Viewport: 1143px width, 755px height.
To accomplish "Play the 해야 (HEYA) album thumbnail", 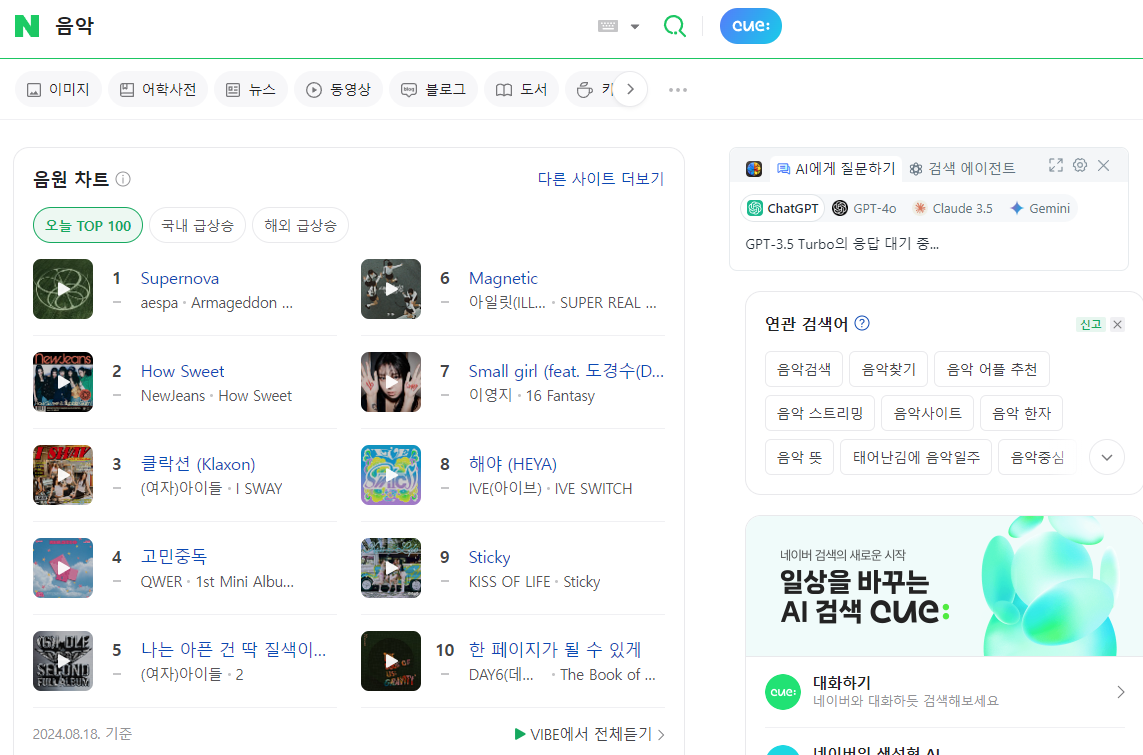I will (391, 474).
